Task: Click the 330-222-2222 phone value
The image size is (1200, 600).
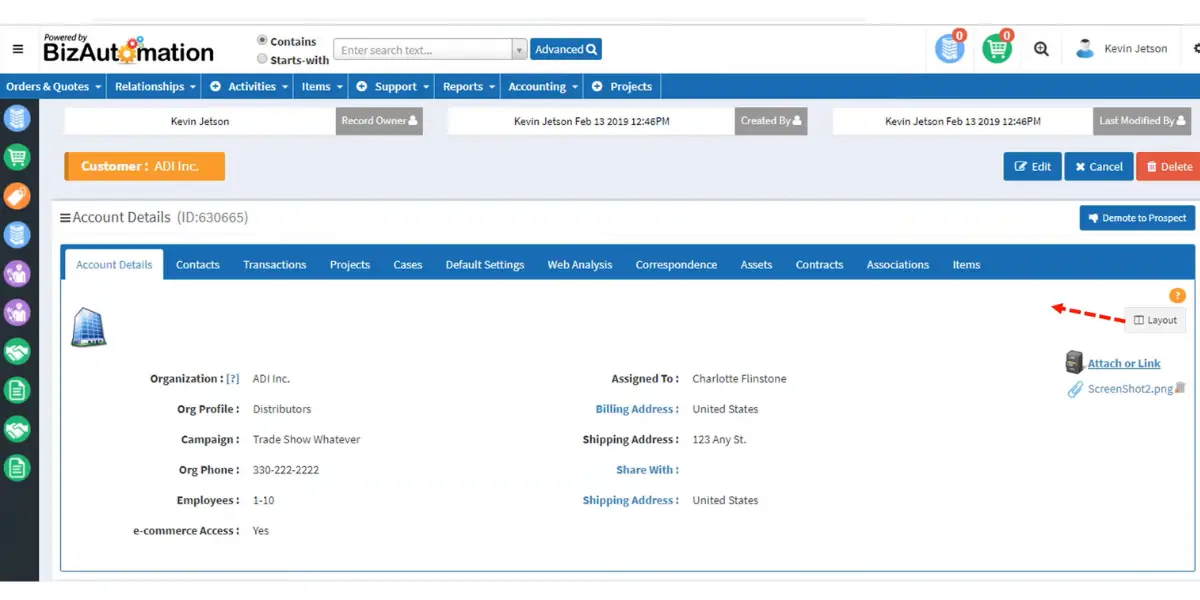Action: [286, 470]
